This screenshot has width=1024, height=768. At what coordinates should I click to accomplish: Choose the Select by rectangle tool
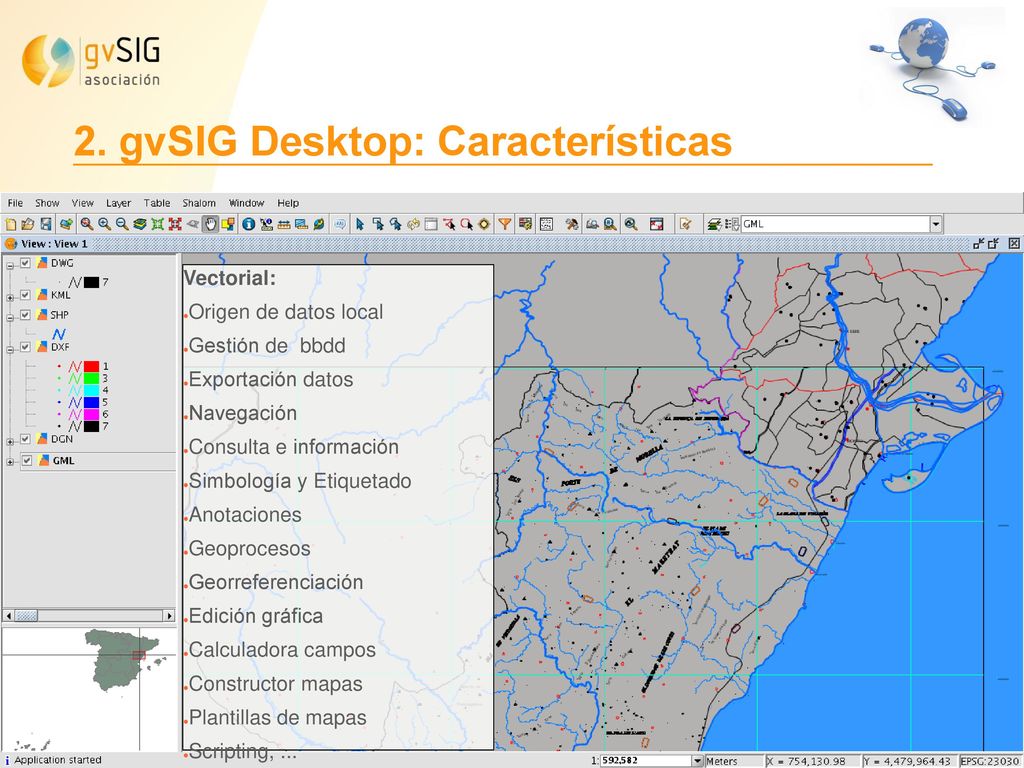[x=377, y=224]
